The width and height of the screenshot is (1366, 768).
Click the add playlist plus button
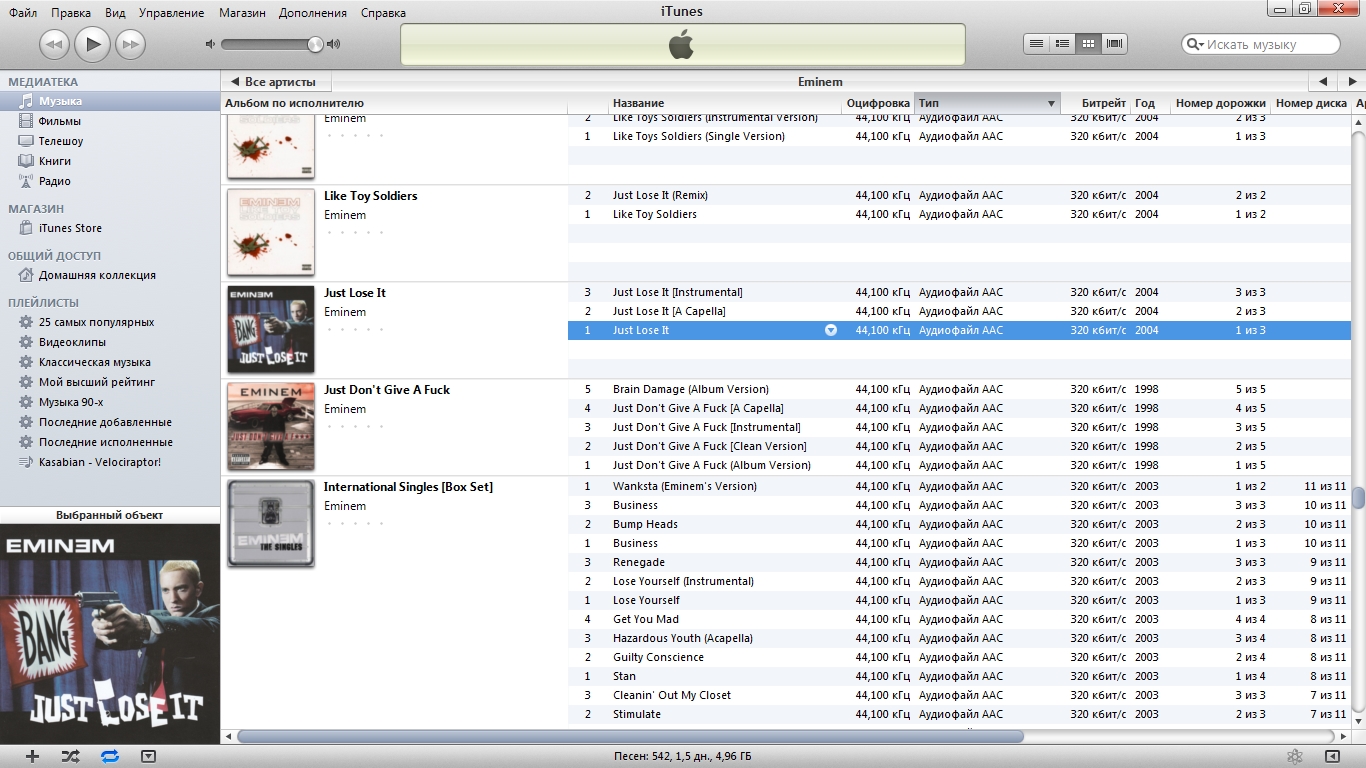[x=32, y=756]
